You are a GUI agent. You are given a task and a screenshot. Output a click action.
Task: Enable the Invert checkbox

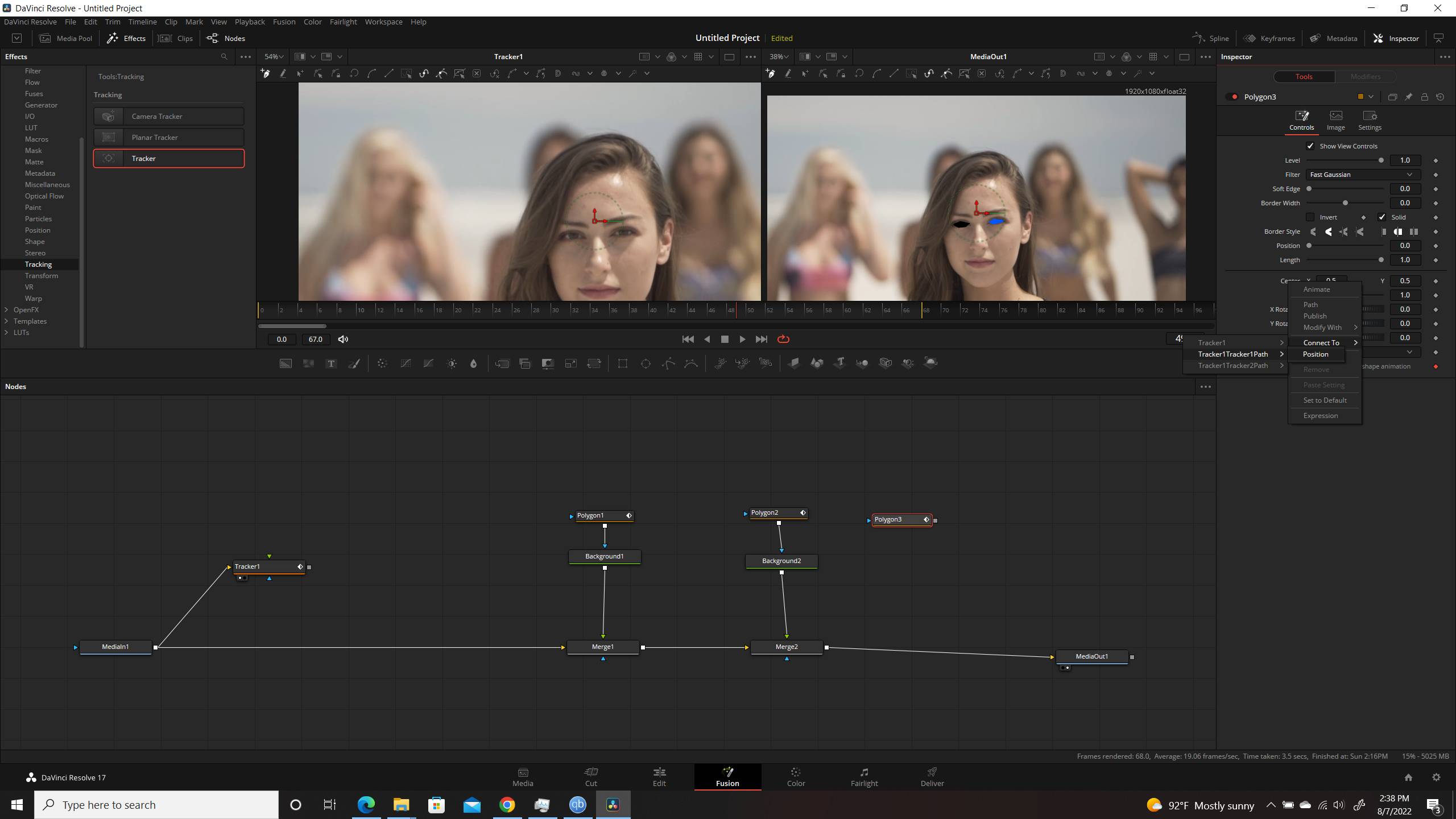1310,217
